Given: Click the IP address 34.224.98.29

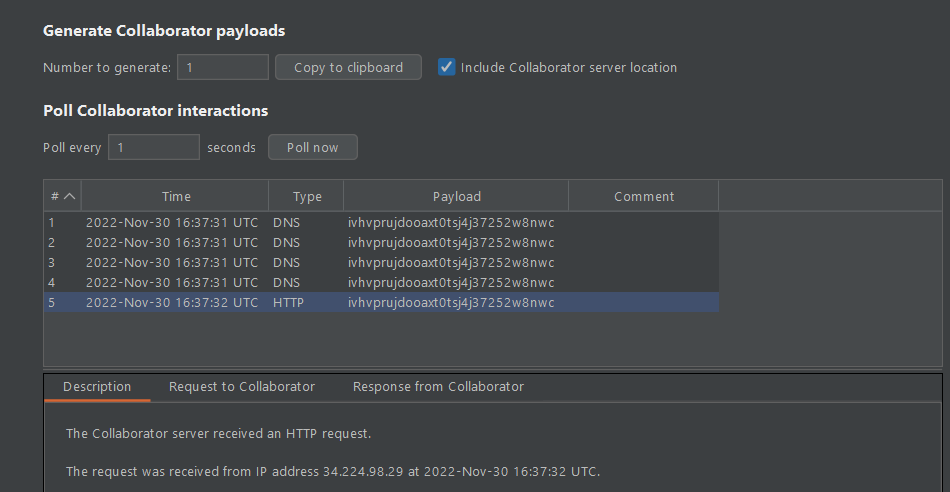Looking at the screenshot, I should (363, 471).
